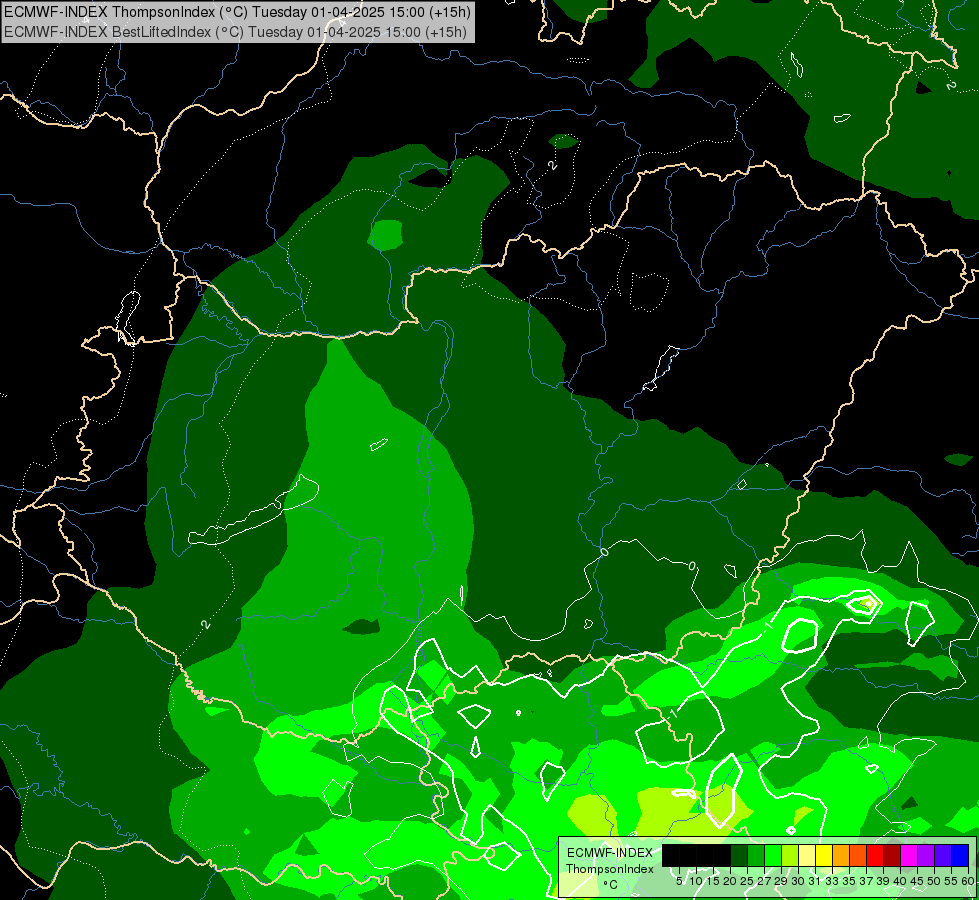The height and width of the screenshot is (900, 979).
Task: Select the magenta 40–45 legend swatch
Action: pyautogui.click(x=909, y=855)
